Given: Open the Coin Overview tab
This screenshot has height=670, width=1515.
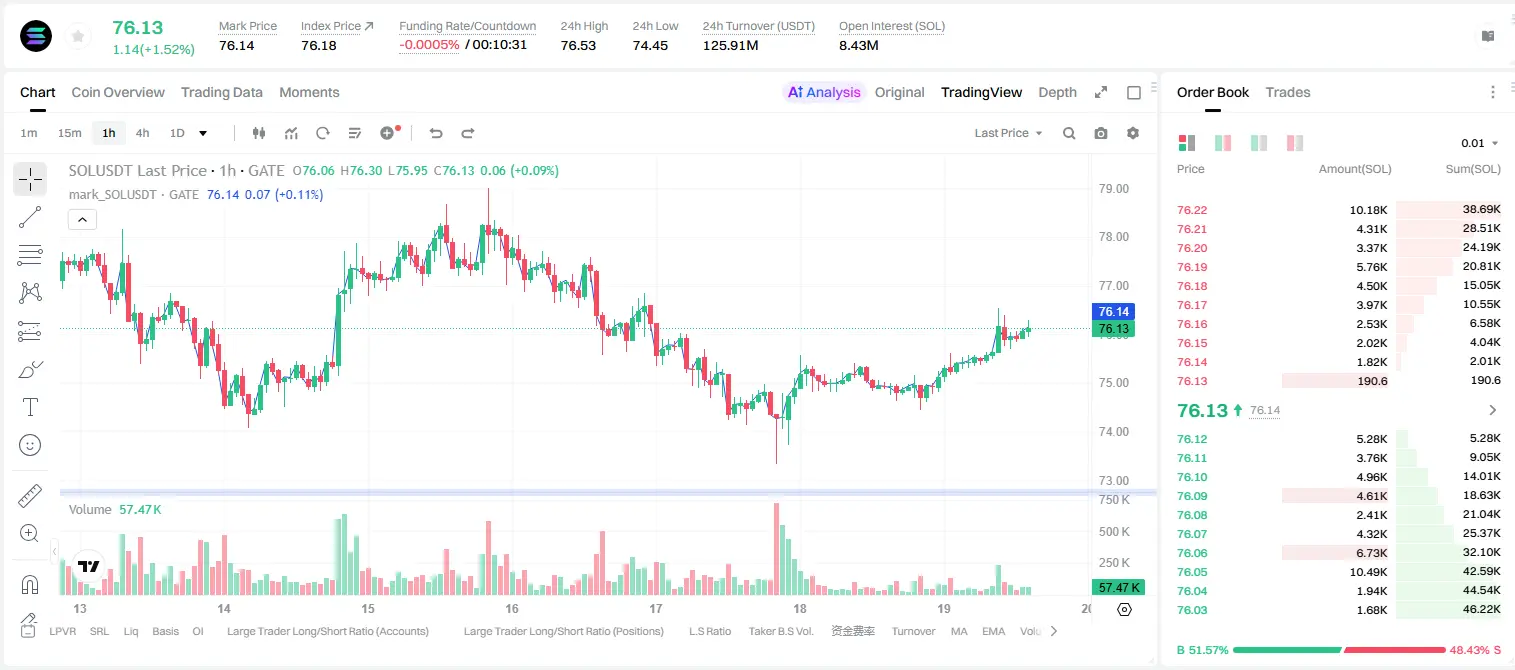Looking at the screenshot, I should click(118, 92).
